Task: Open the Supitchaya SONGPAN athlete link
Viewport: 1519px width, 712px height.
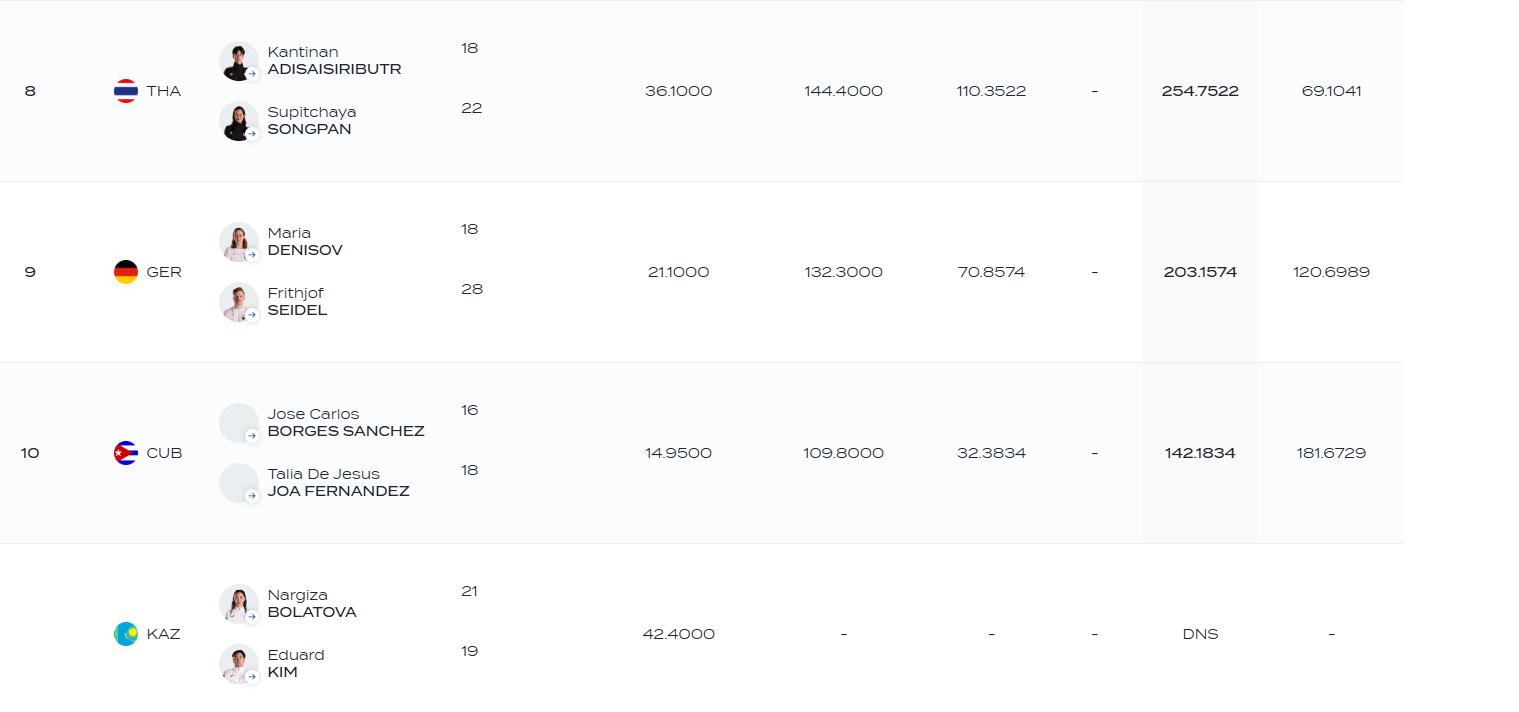Action: click(312, 121)
